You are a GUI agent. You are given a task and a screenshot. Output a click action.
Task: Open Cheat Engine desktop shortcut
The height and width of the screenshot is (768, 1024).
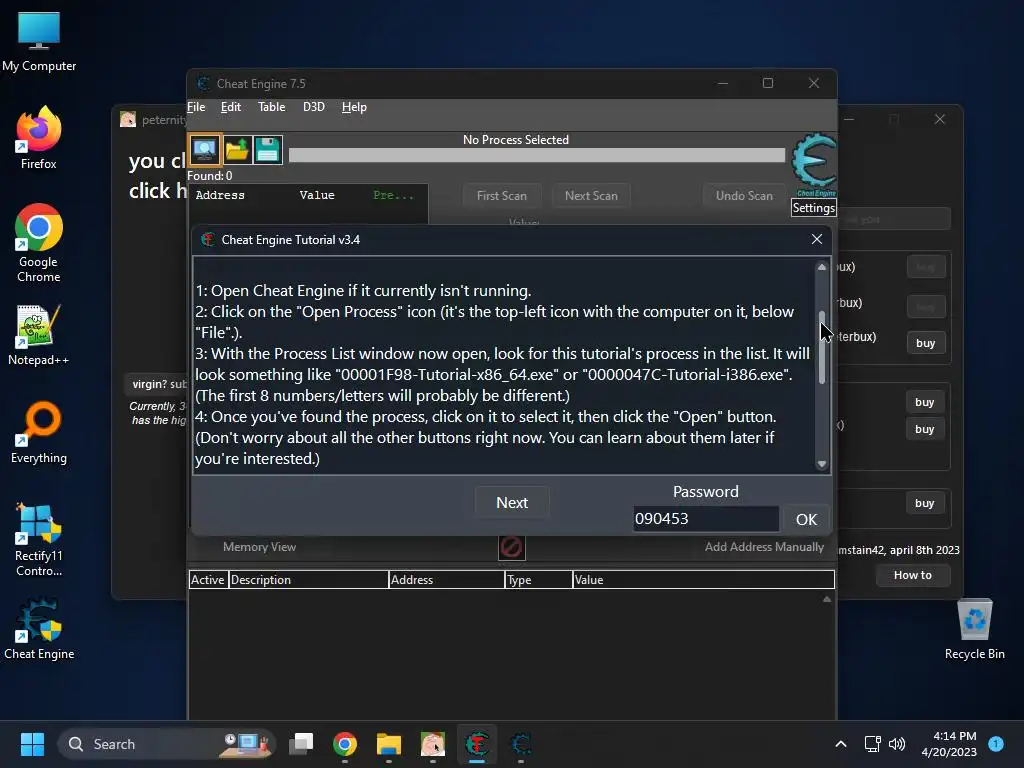pyautogui.click(x=39, y=629)
